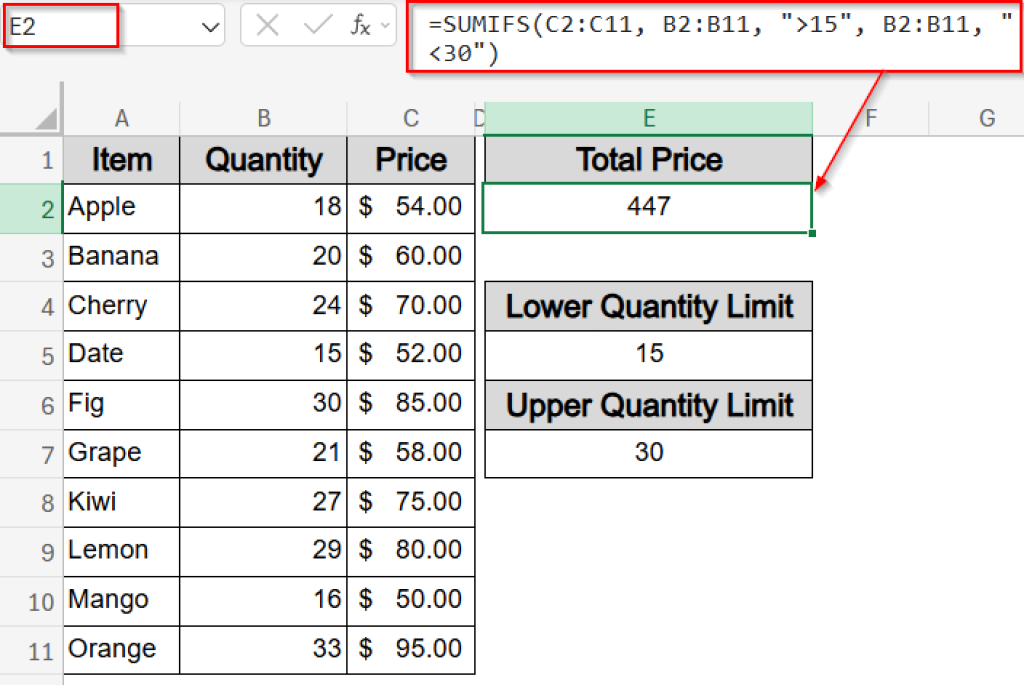The width and height of the screenshot is (1024, 685).
Task: Click the cell containing Orange
Action: tap(120, 649)
